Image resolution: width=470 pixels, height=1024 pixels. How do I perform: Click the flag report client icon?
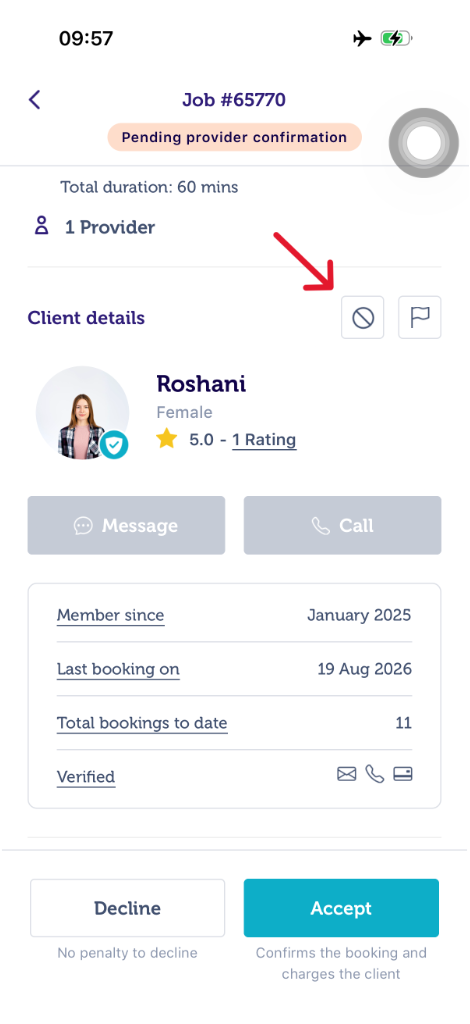[x=420, y=317]
